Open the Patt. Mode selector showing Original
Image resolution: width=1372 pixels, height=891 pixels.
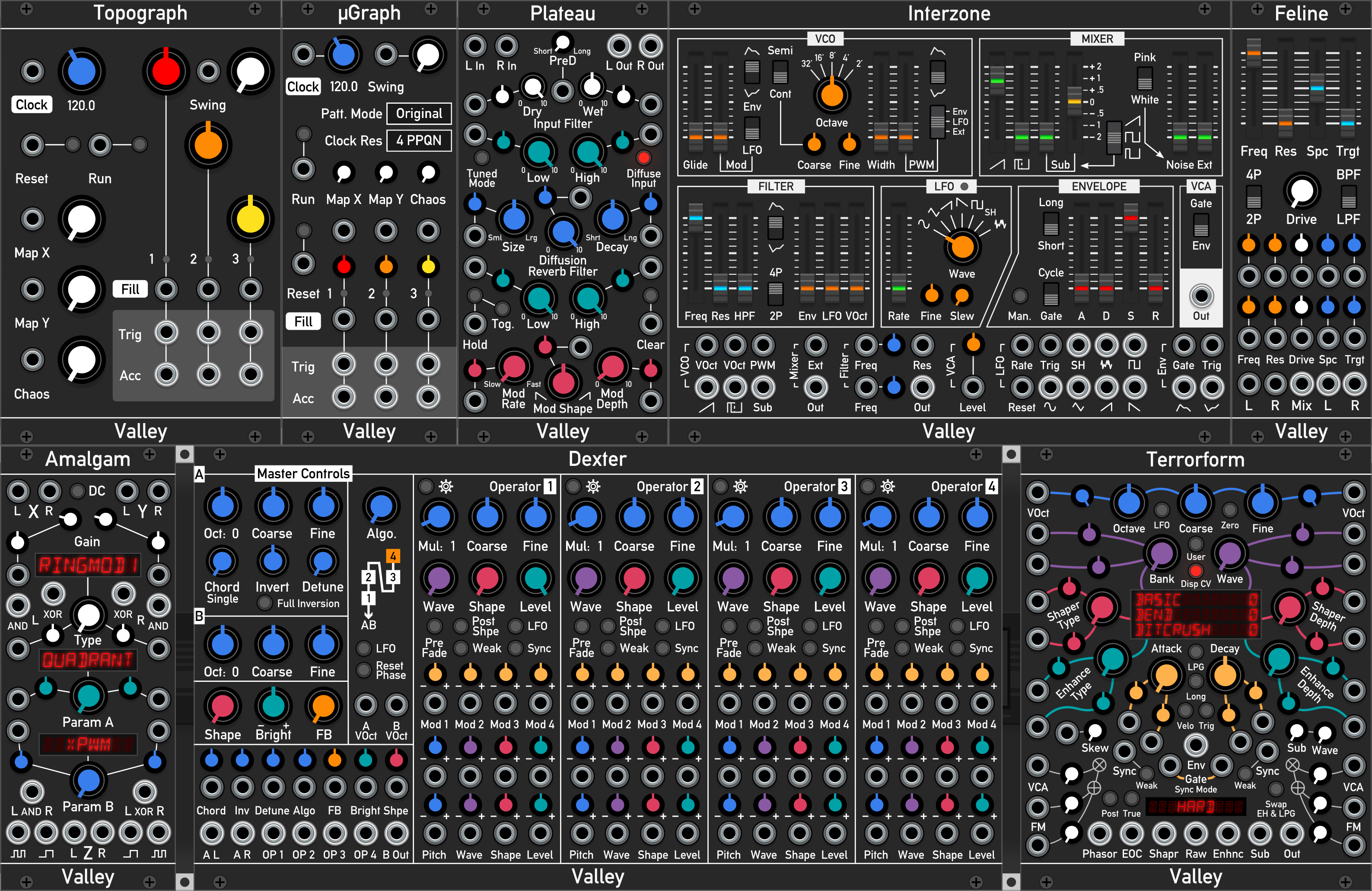pyautogui.click(x=419, y=114)
